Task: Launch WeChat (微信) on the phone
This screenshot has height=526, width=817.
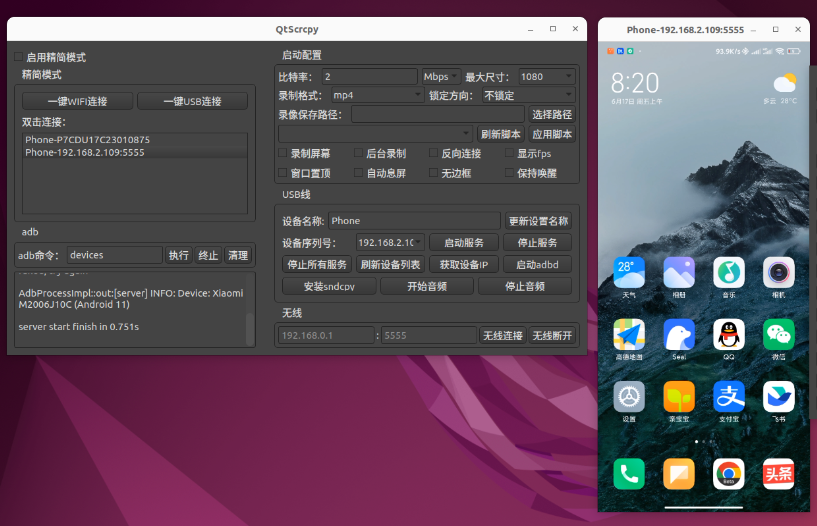Action: [778, 334]
